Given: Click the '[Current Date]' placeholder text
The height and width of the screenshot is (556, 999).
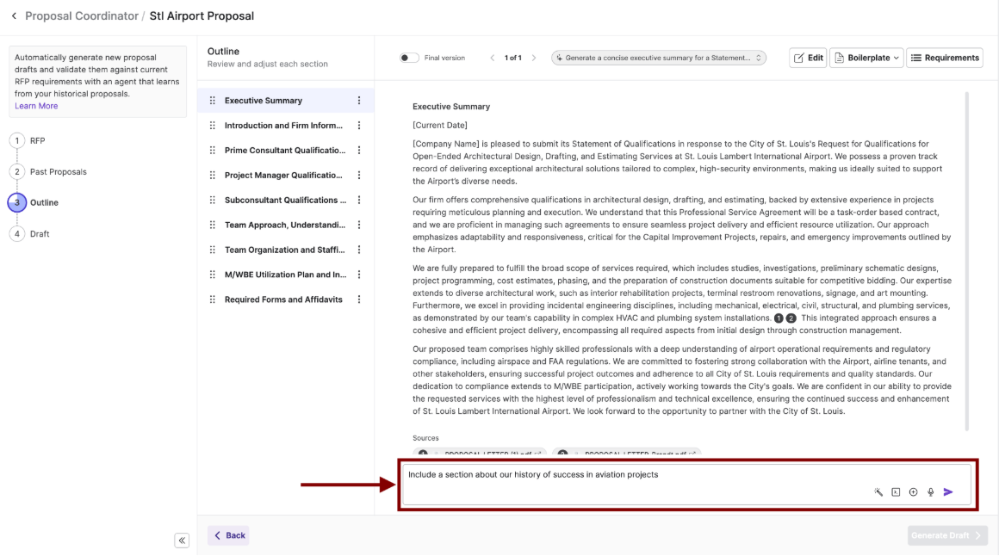Looking at the screenshot, I should [440, 125].
